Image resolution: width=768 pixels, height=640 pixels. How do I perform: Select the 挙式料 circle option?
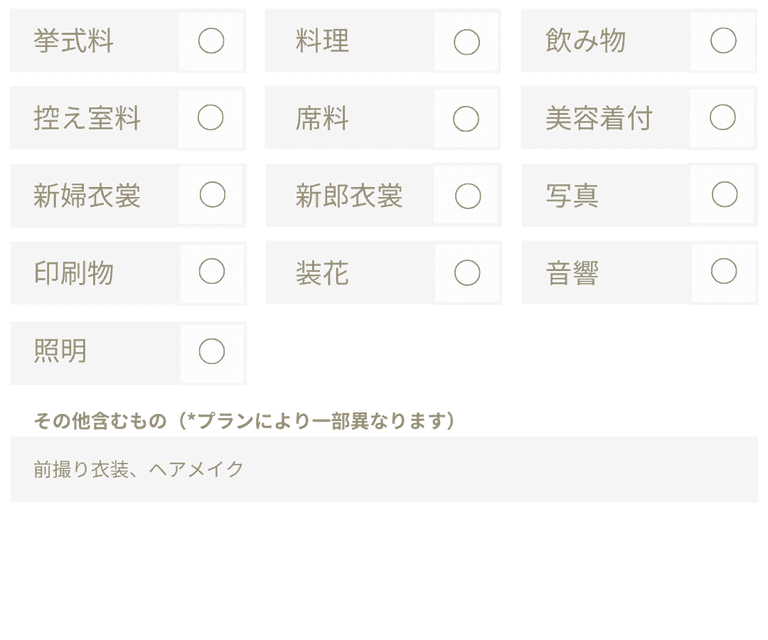coord(211,41)
